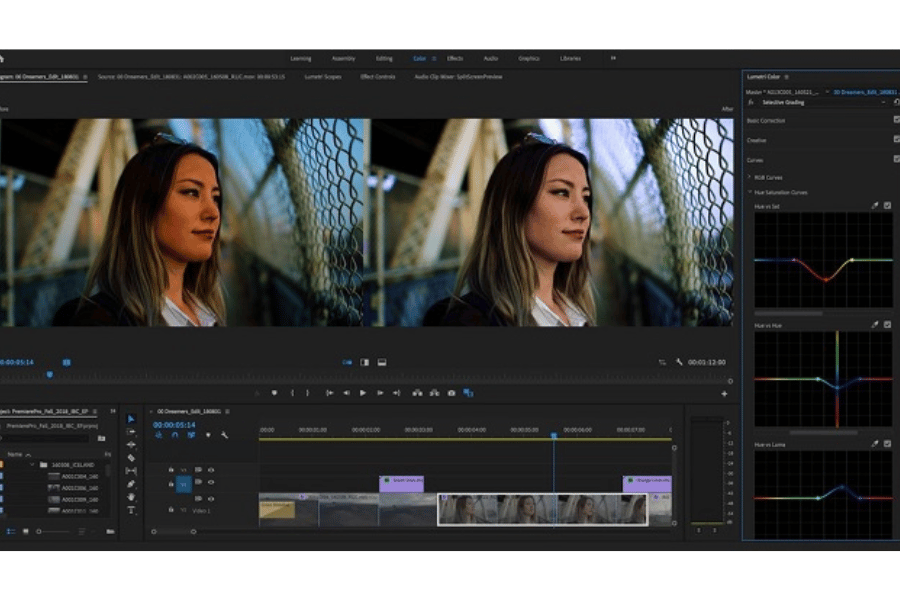Screen dimensions: 900x600
Task: Click the Curves section heading
Action: point(756,160)
